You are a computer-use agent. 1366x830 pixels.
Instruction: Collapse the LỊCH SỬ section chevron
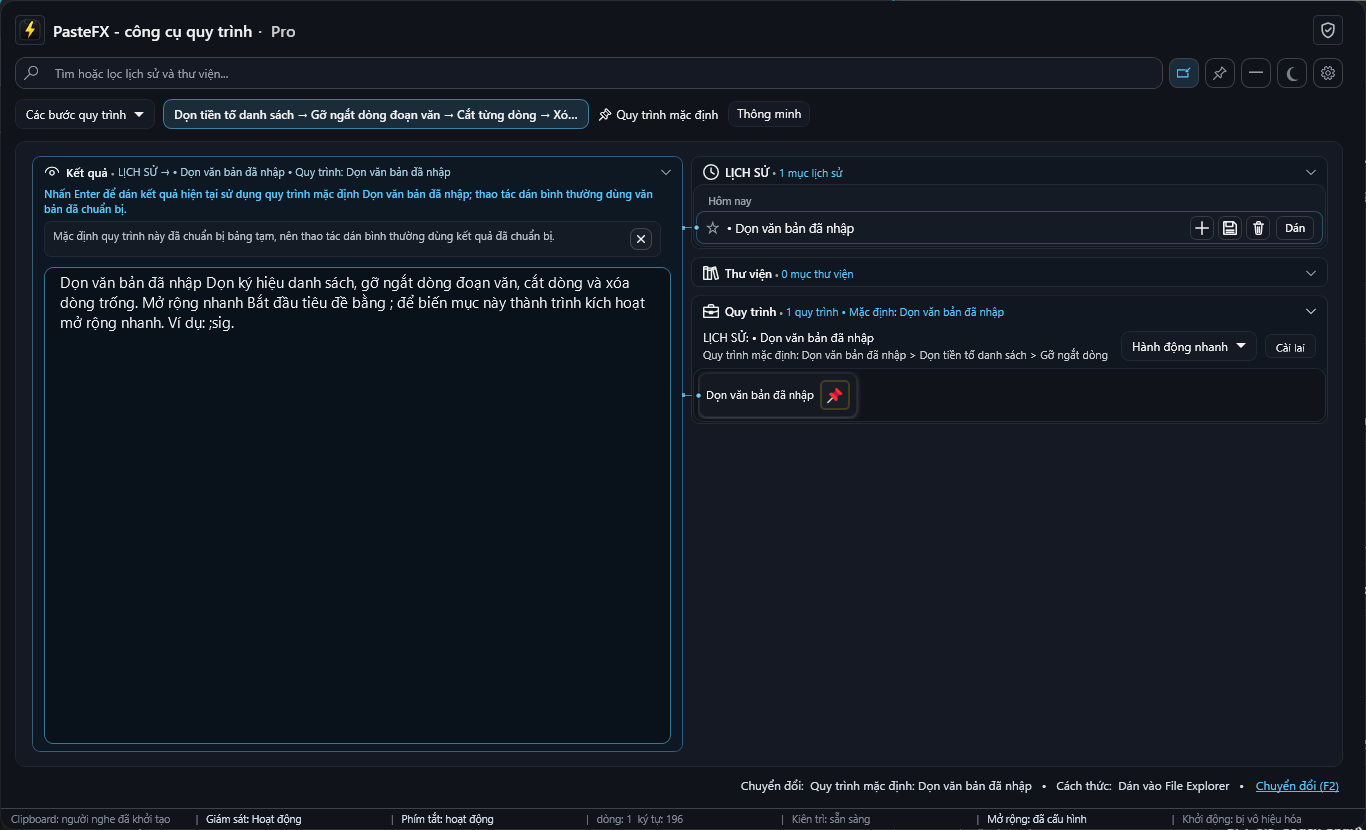[x=1311, y=172]
